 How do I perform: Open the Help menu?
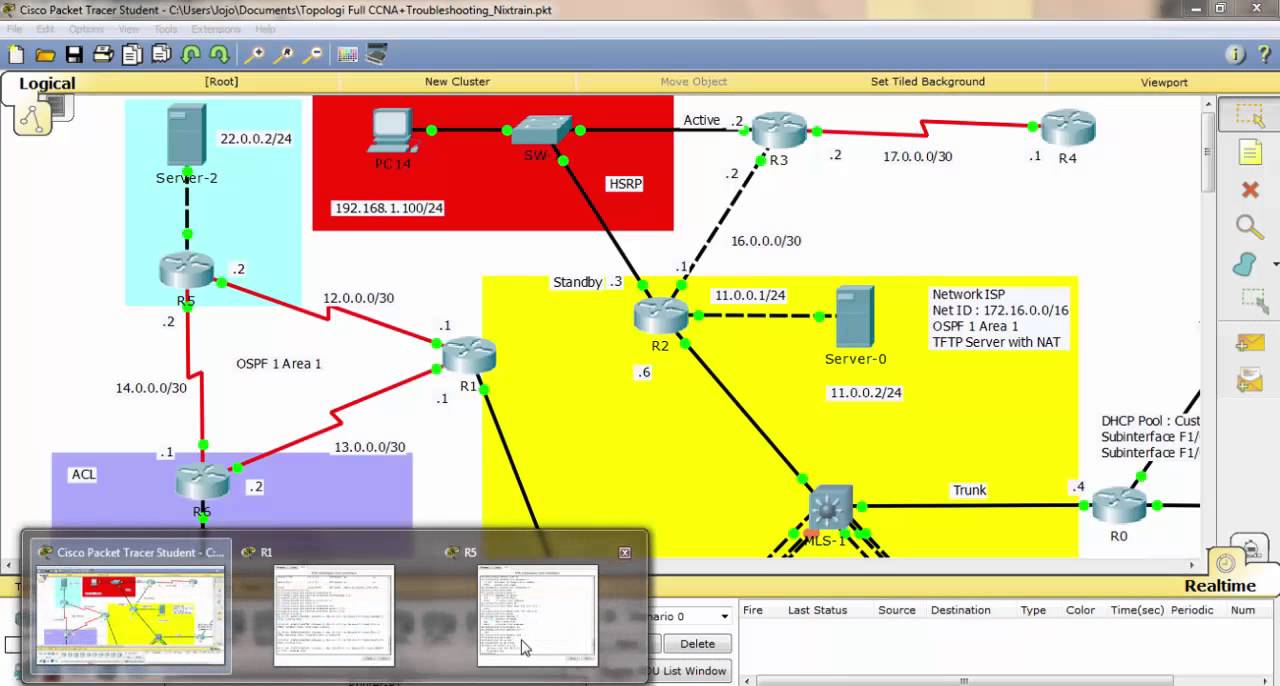click(x=265, y=29)
